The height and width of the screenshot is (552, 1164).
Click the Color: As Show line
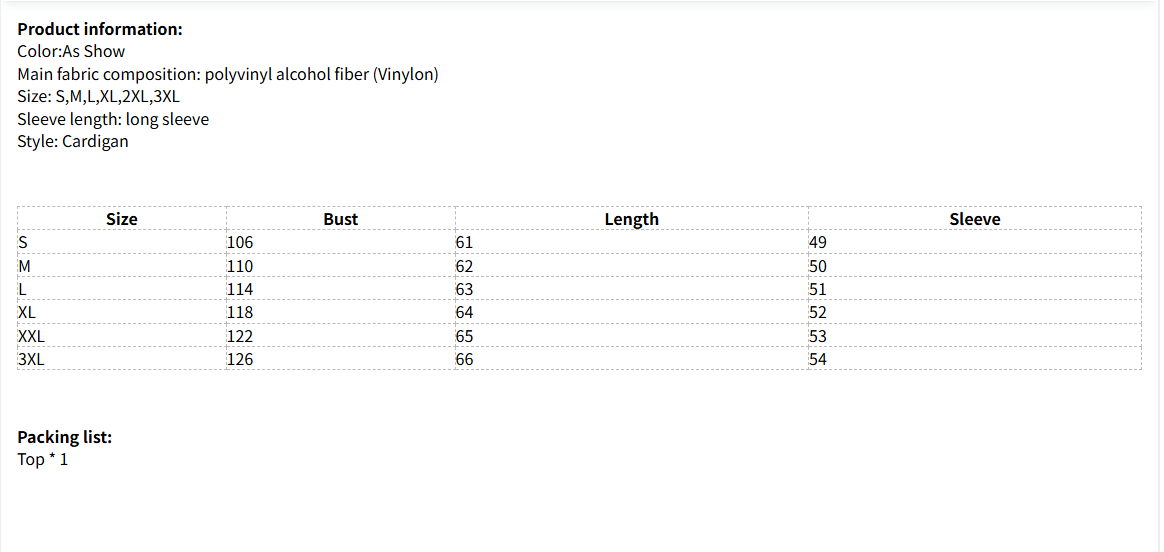tap(71, 51)
